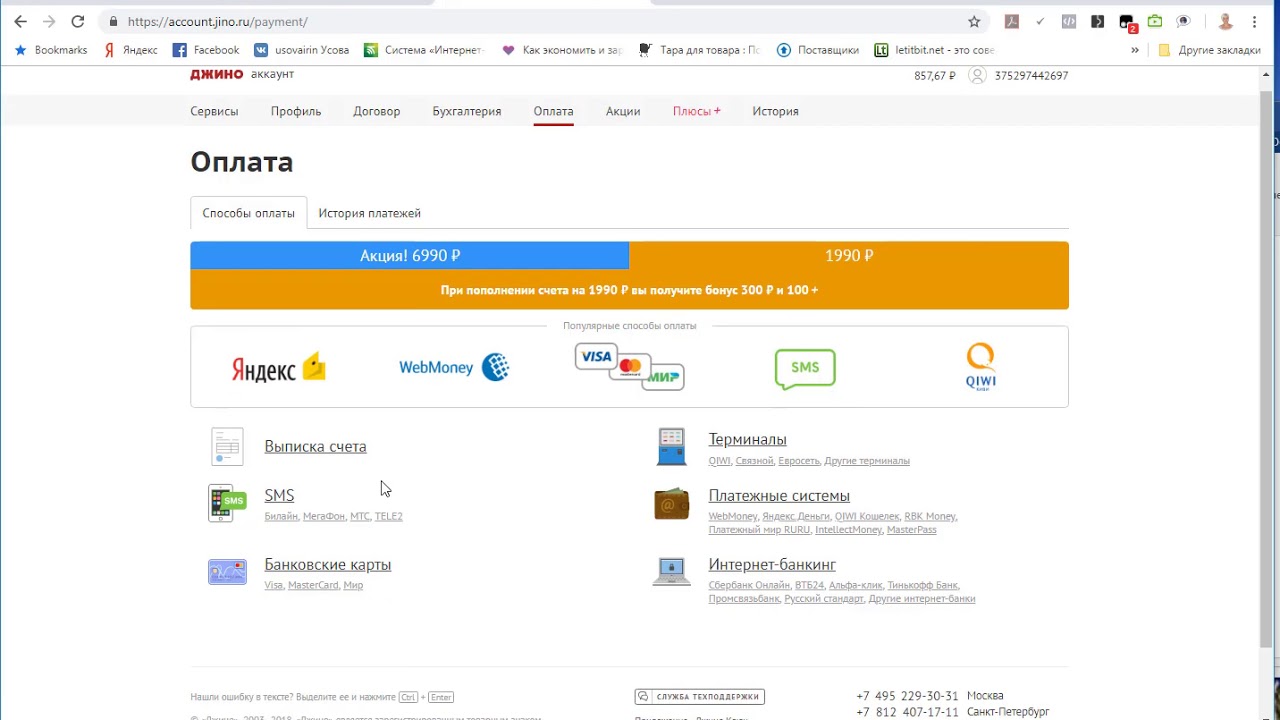
Task: Open the Сервисы menu item
Action: click(214, 111)
